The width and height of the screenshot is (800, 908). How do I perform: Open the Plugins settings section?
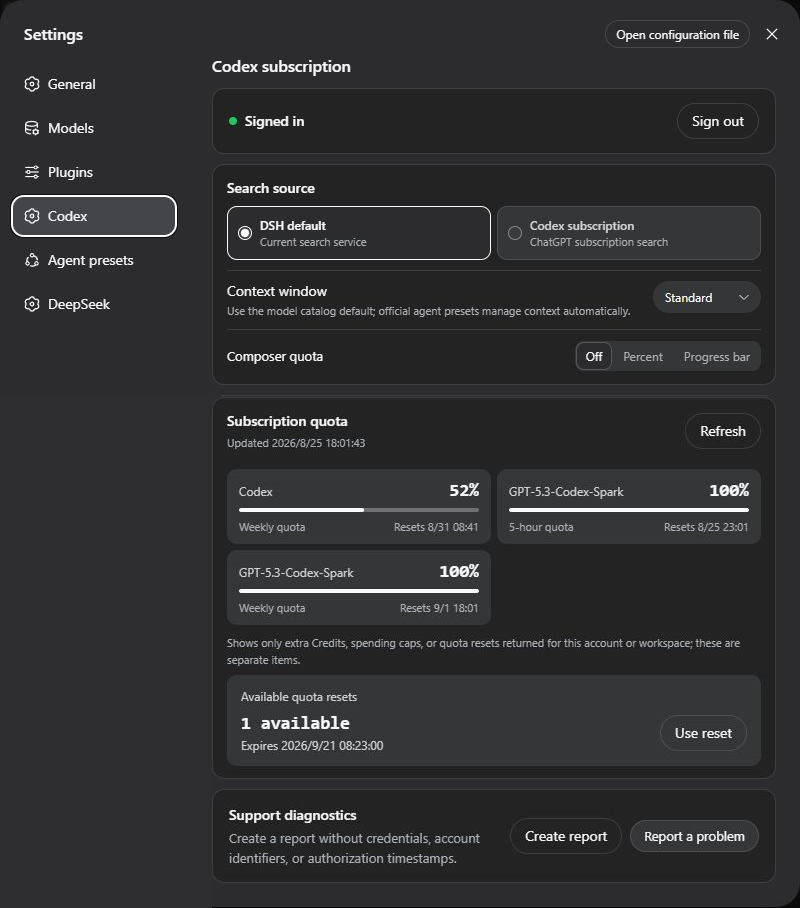pyautogui.click(x=94, y=172)
